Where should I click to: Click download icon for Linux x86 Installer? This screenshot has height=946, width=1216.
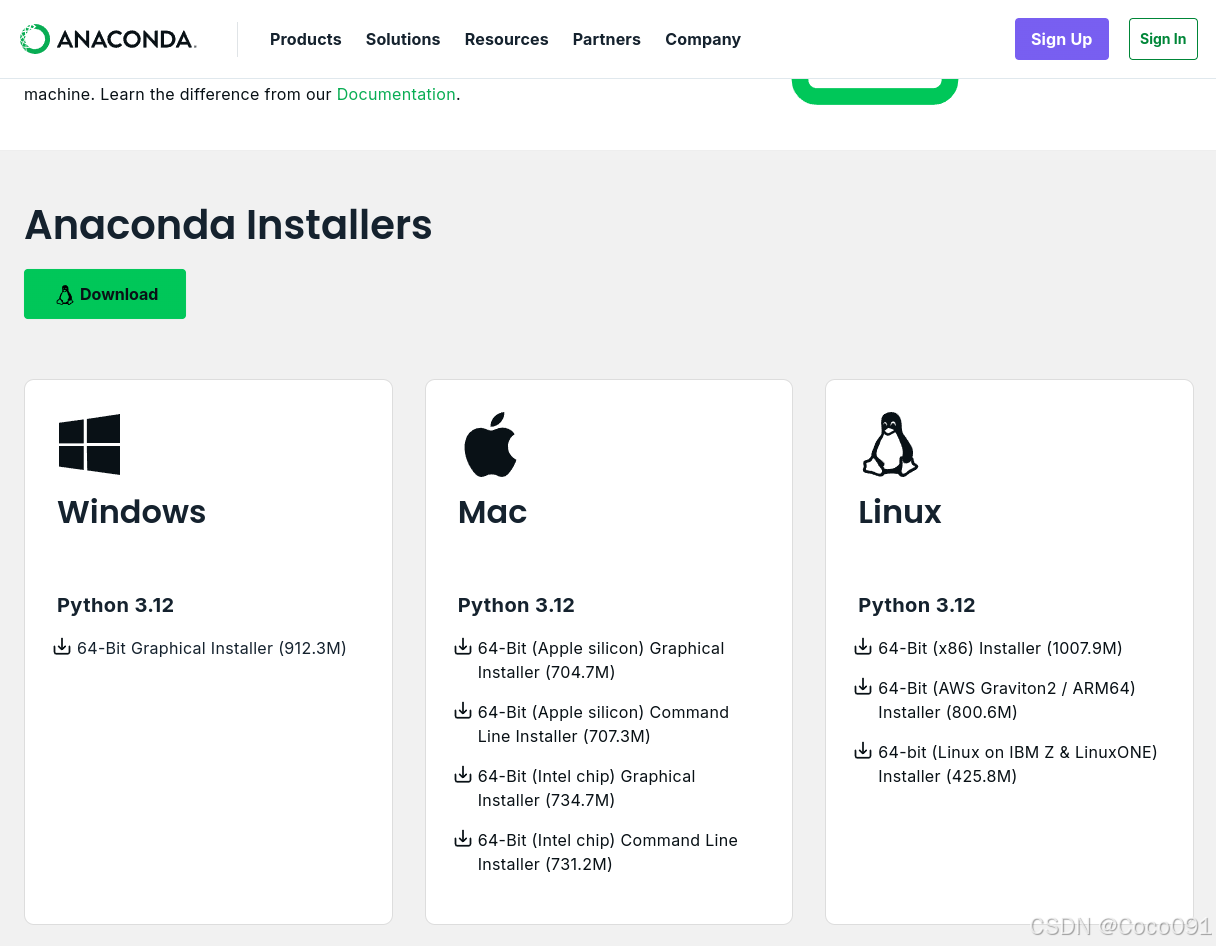tap(863, 647)
